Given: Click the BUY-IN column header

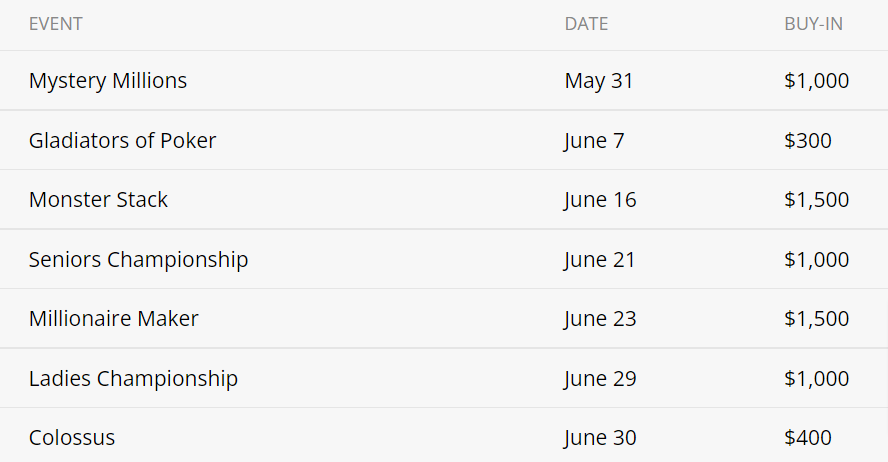Looking at the screenshot, I should coord(813,24).
